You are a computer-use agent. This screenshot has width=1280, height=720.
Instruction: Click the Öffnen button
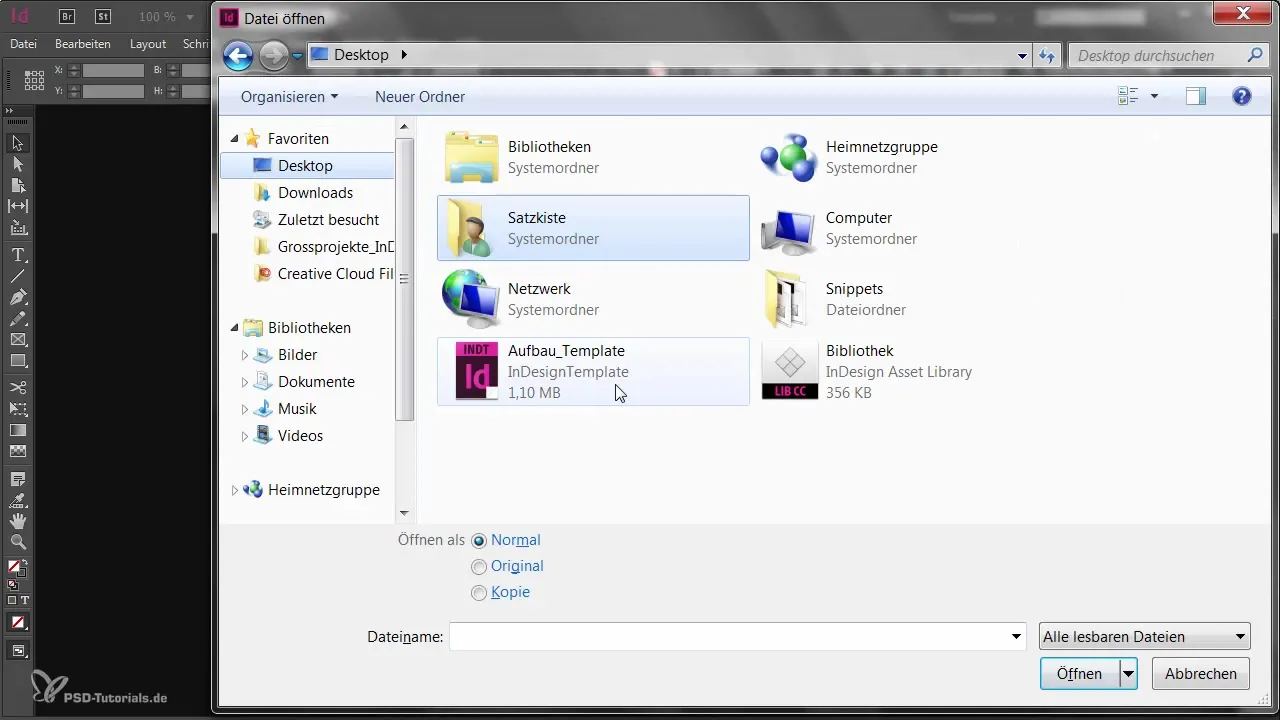pyautogui.click(x=1080, y=674)
